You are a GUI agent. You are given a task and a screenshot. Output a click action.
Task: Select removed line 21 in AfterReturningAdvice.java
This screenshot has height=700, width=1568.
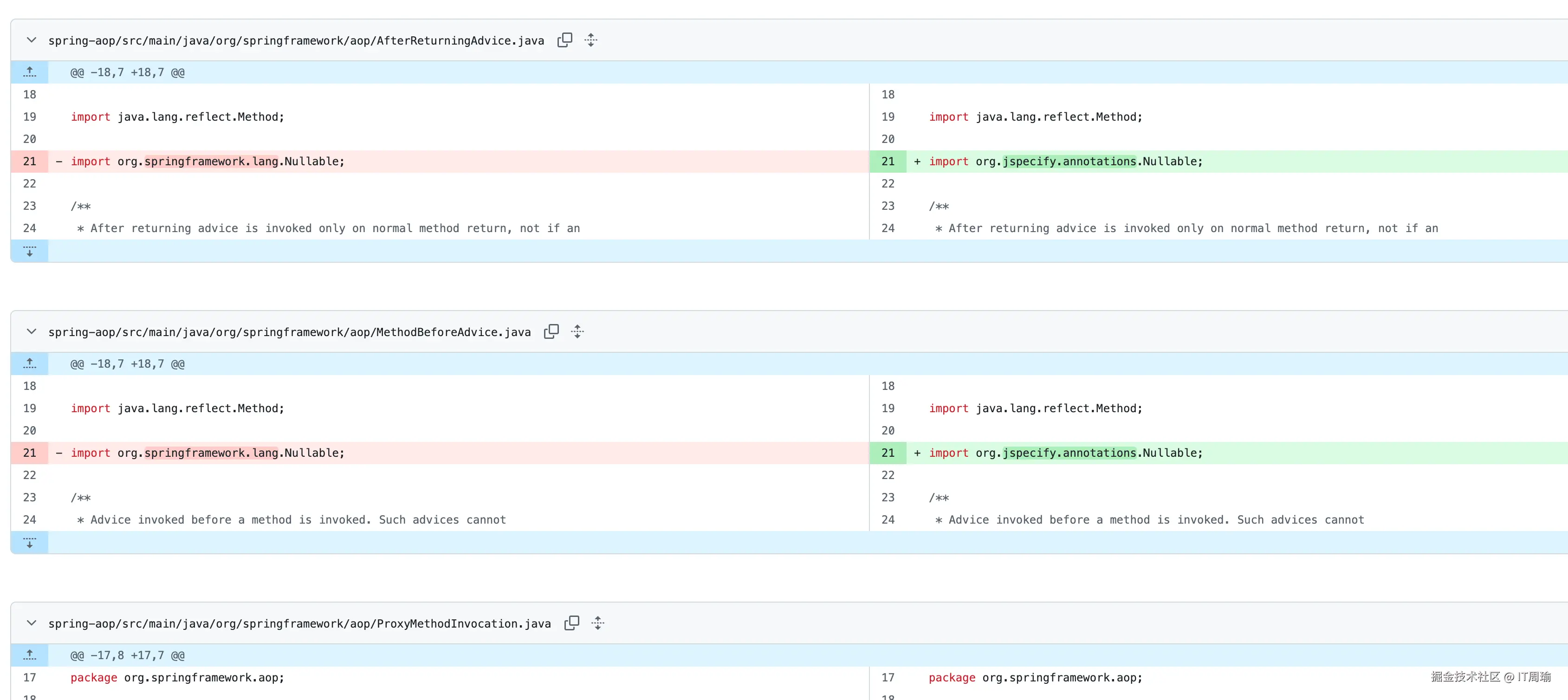(x=29, y=161)
